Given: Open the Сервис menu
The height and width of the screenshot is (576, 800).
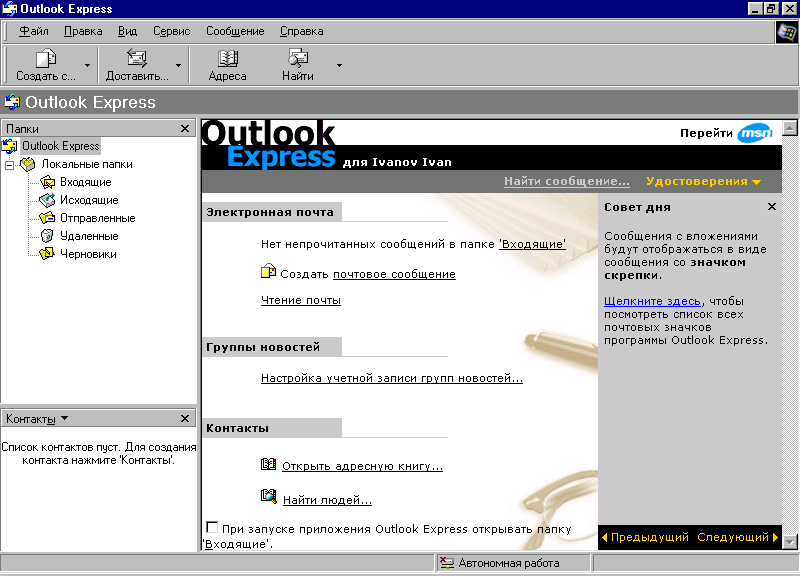Looking at the screenshot, I should pyautogui.click(x=171, y=31).
